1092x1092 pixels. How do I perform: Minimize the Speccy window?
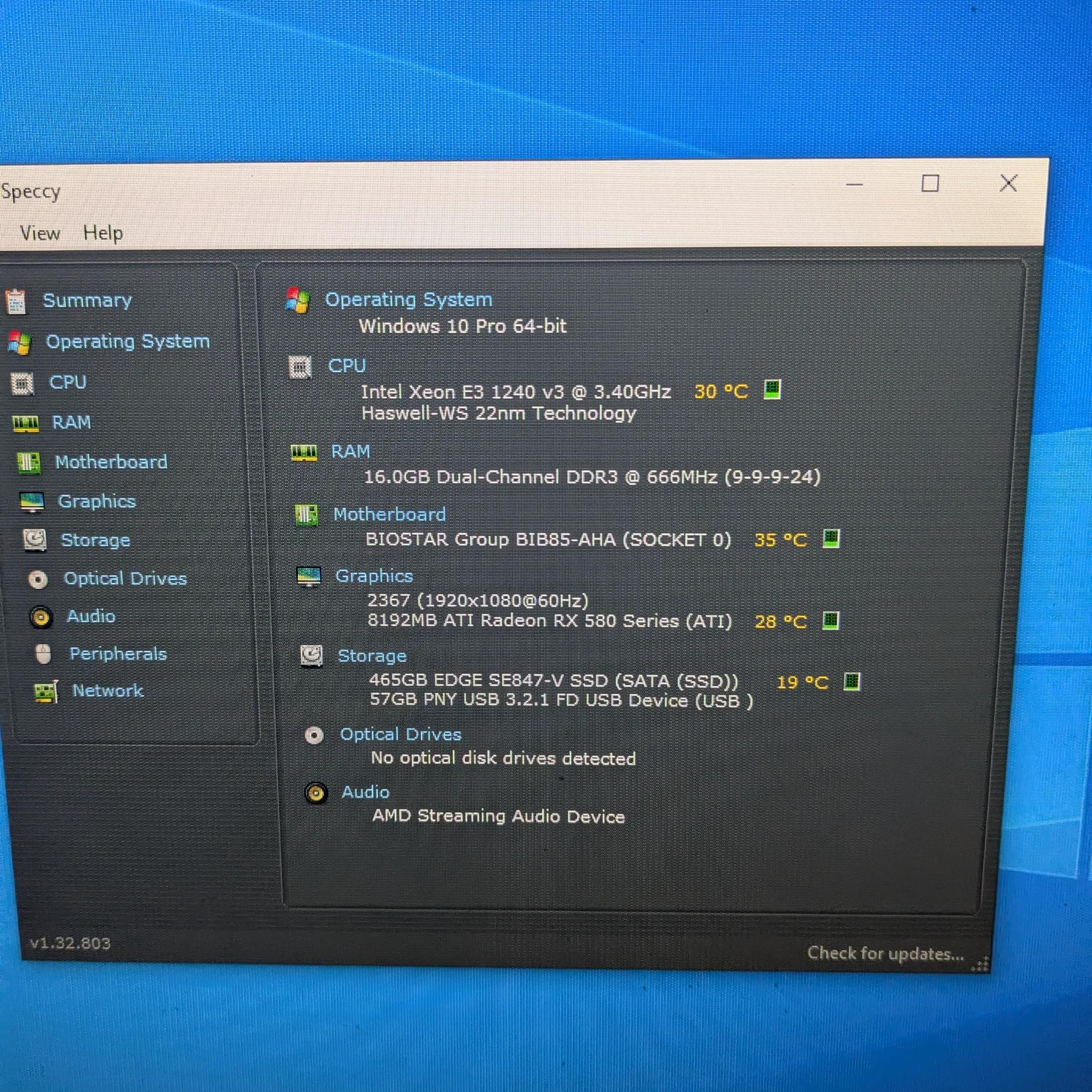854,184
